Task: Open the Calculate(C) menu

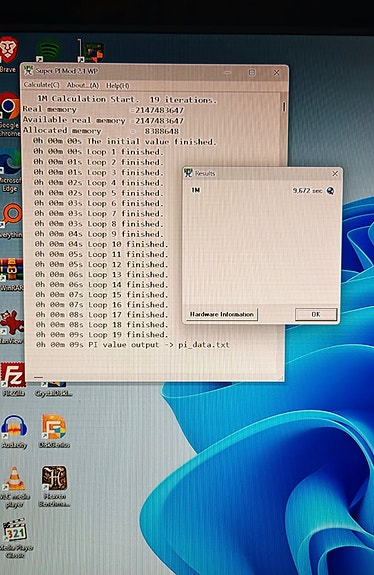Action: (x=41, y=85)
